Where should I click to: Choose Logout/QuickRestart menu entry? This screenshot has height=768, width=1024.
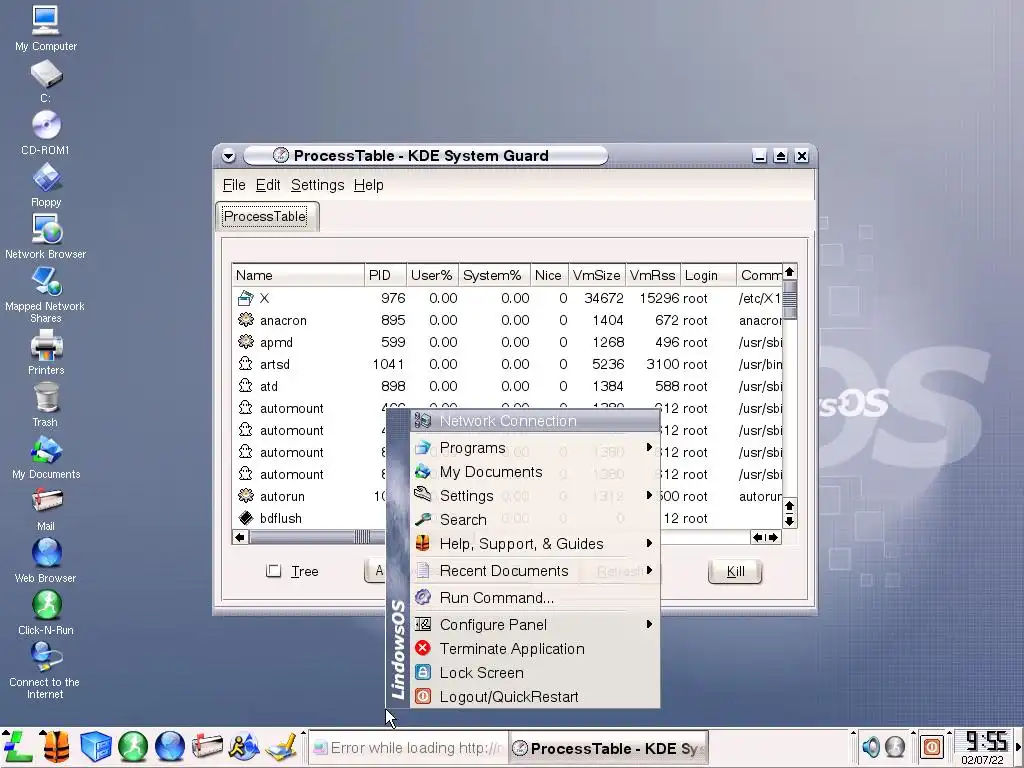(534, 697)
